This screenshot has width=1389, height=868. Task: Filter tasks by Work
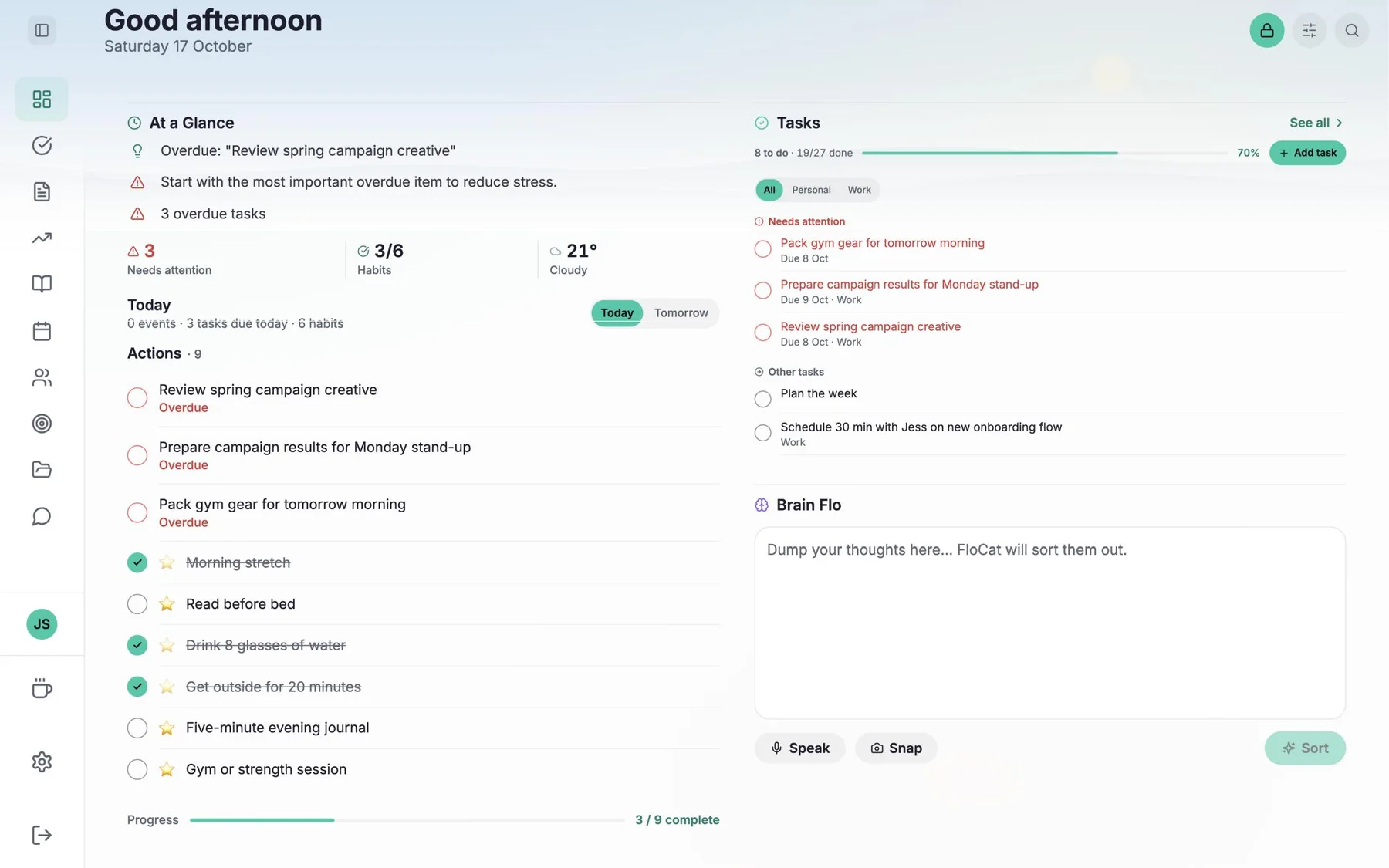[x=859, y=190]
